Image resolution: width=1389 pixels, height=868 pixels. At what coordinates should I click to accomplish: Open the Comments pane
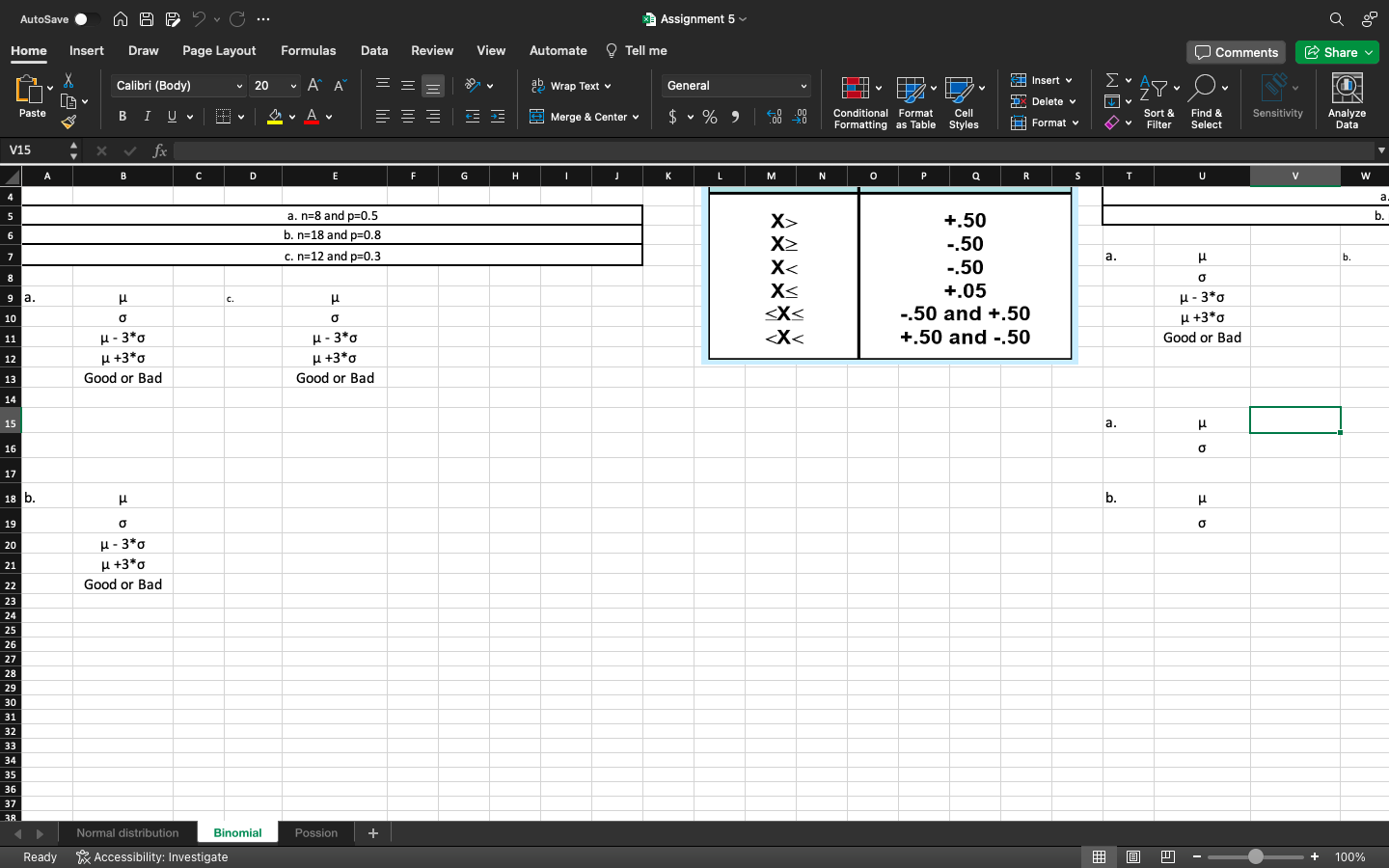pos(1236,52)
